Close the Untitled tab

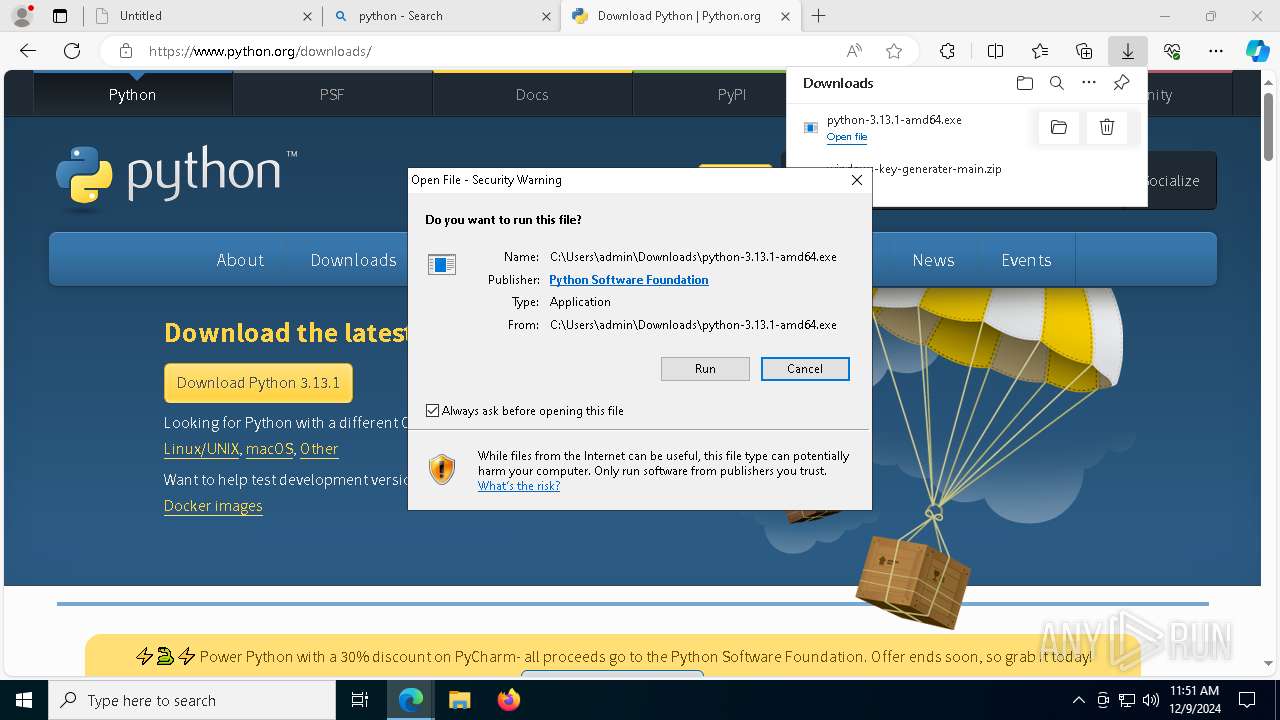point(307,16)
